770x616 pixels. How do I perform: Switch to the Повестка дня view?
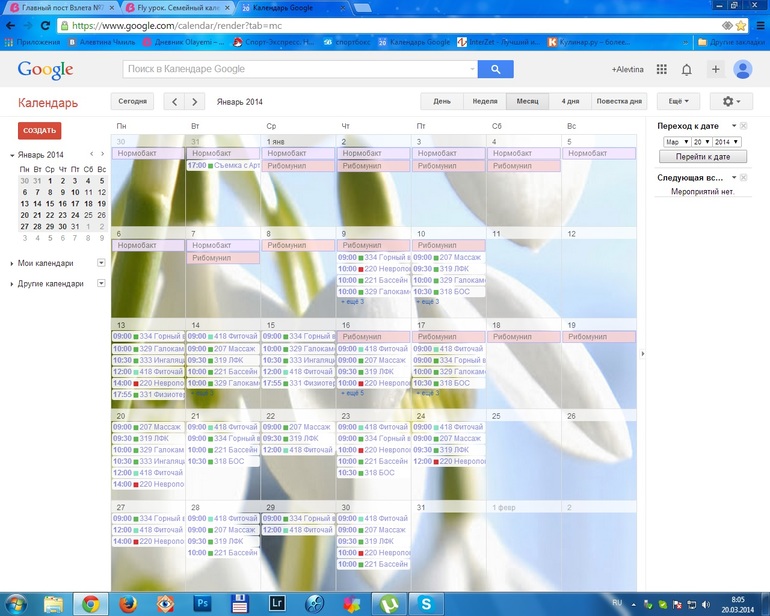[619, 101]
